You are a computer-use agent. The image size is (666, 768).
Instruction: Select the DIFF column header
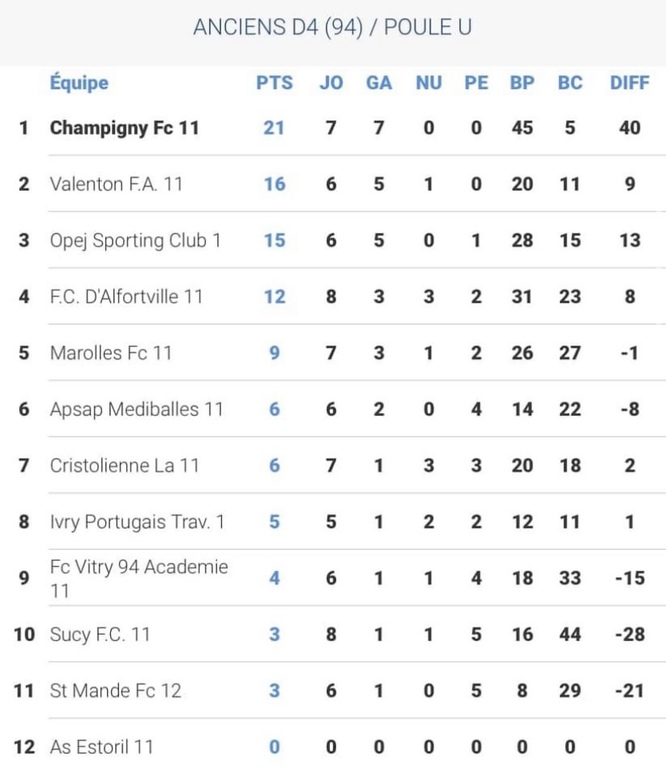(629, 83)
